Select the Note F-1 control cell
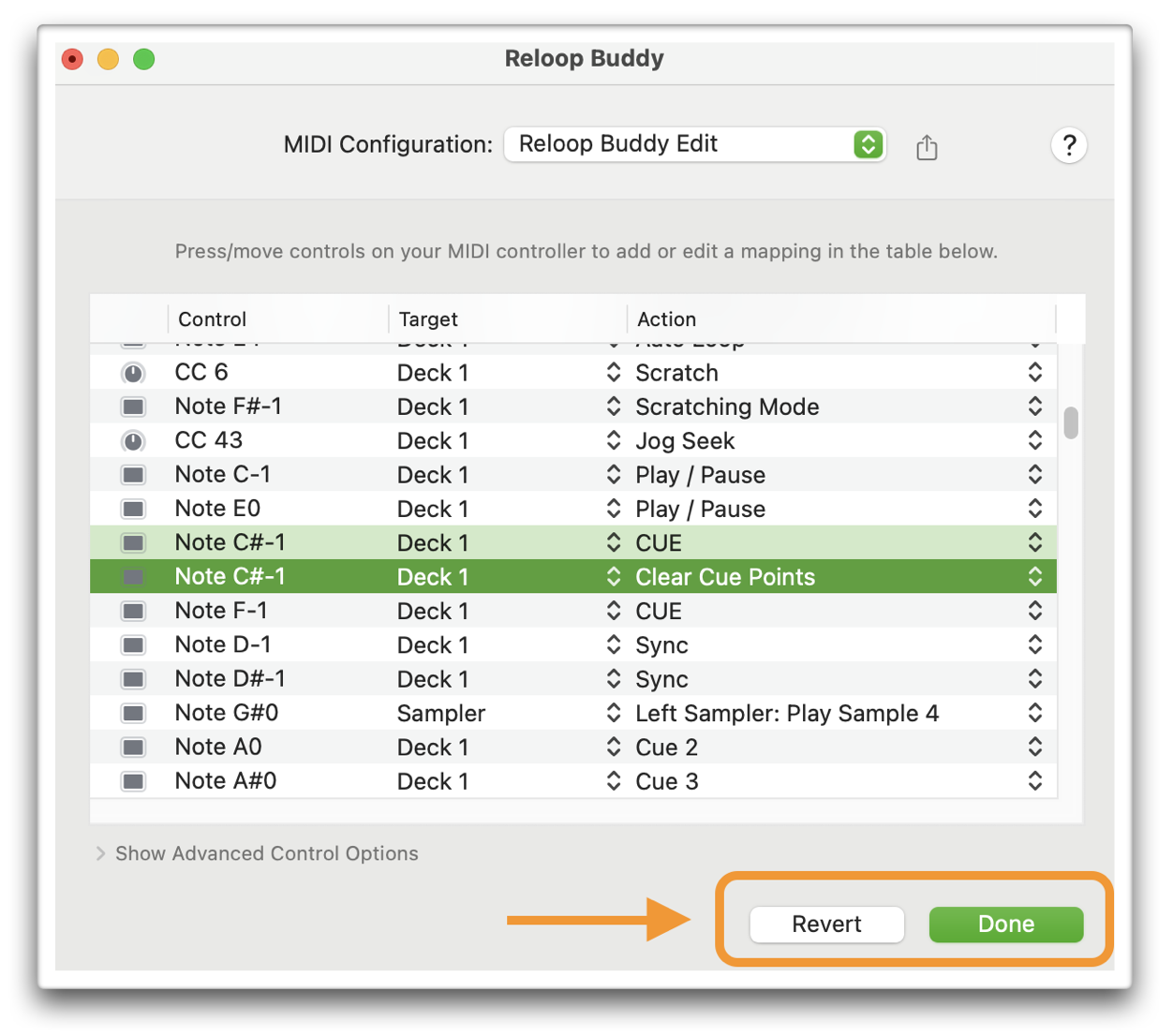The width and height of the screenshot is (1173, 1036). (x=221, y=611)
